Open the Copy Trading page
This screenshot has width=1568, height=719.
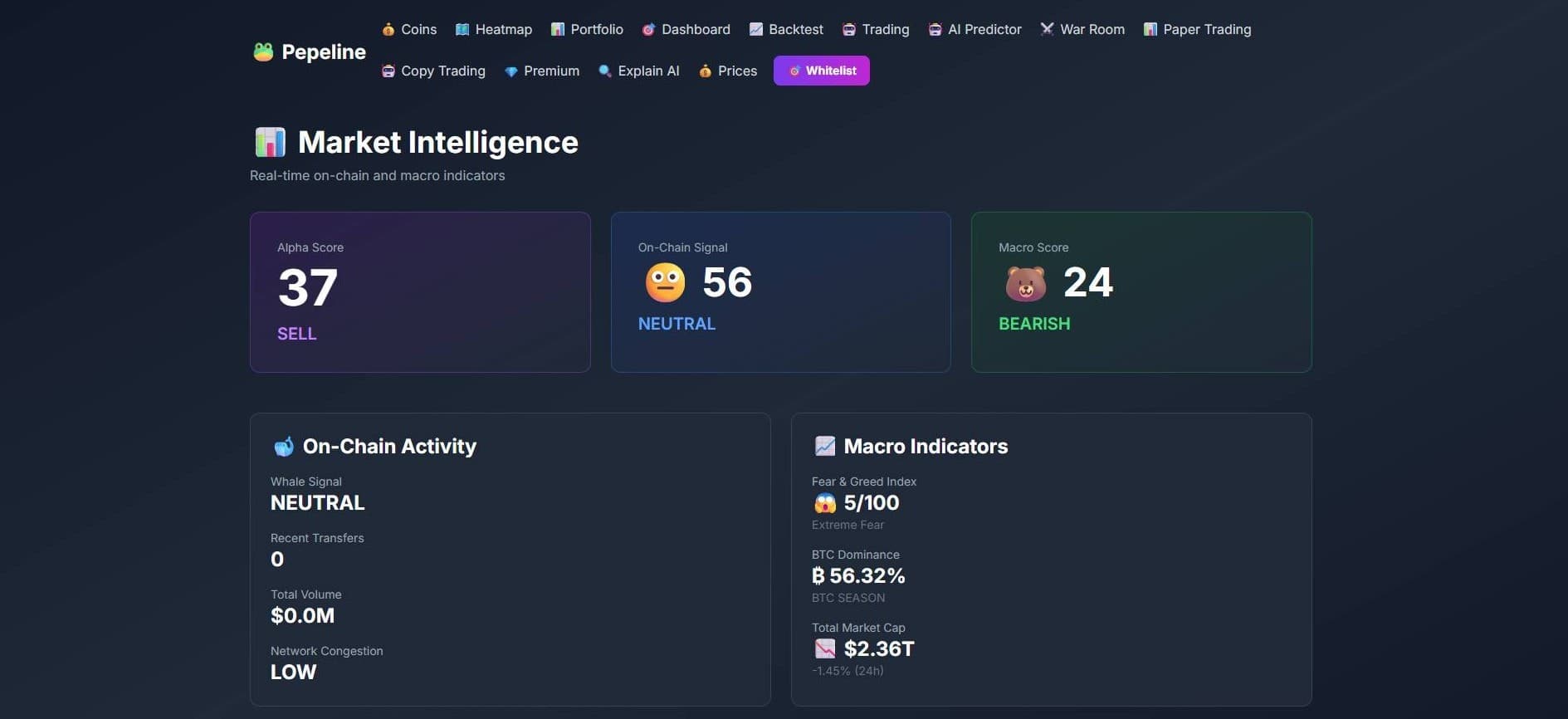click(x=433, y=71)
